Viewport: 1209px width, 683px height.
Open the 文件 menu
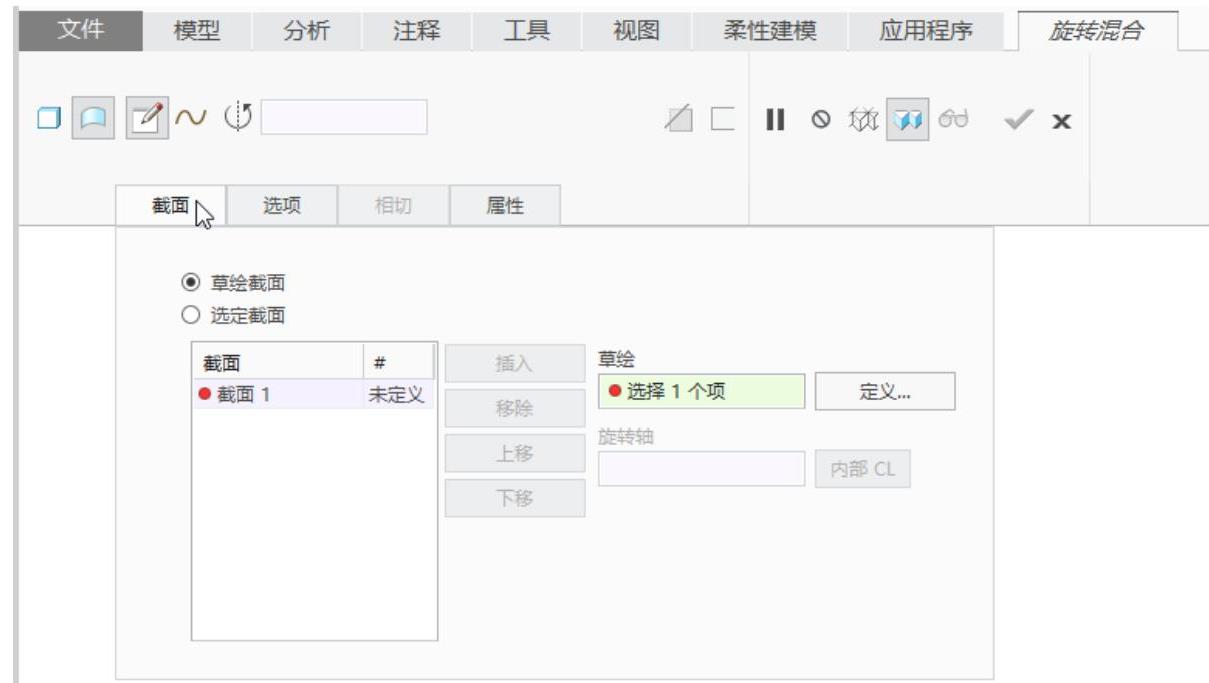coord(80,31)
